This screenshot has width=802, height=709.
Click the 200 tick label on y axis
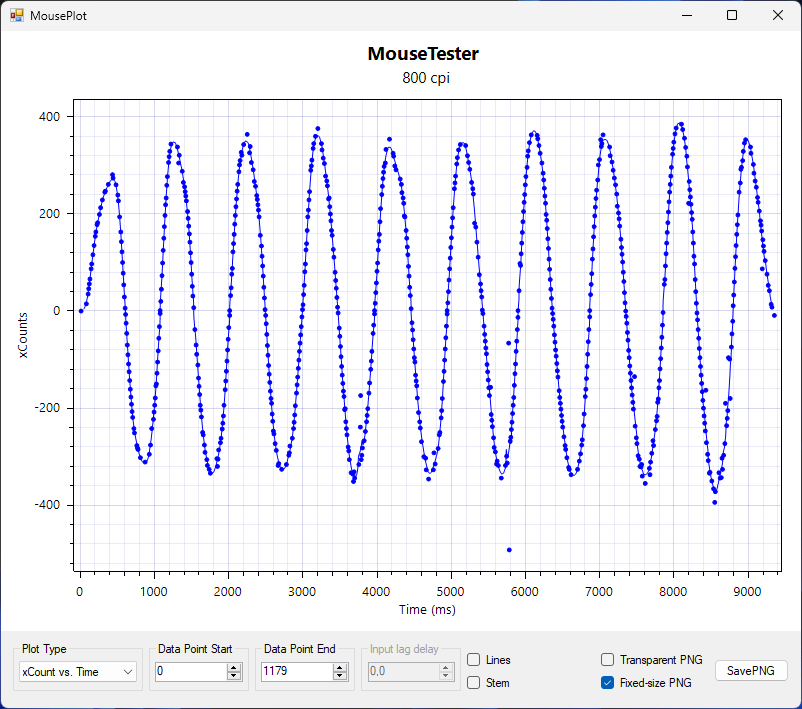point(49,214)
